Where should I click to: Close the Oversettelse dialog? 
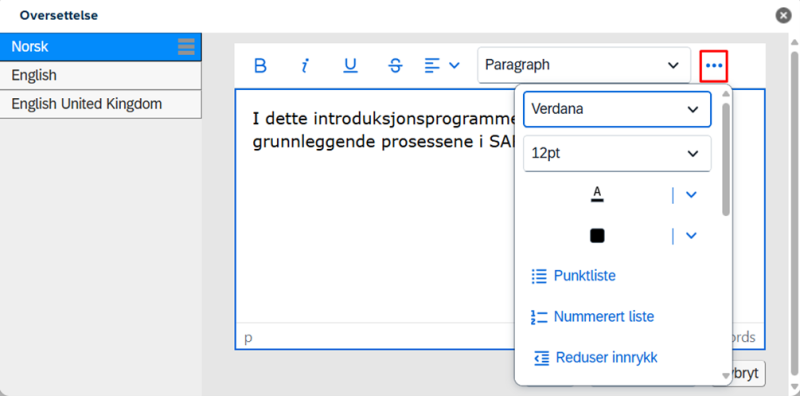[784, 16]
